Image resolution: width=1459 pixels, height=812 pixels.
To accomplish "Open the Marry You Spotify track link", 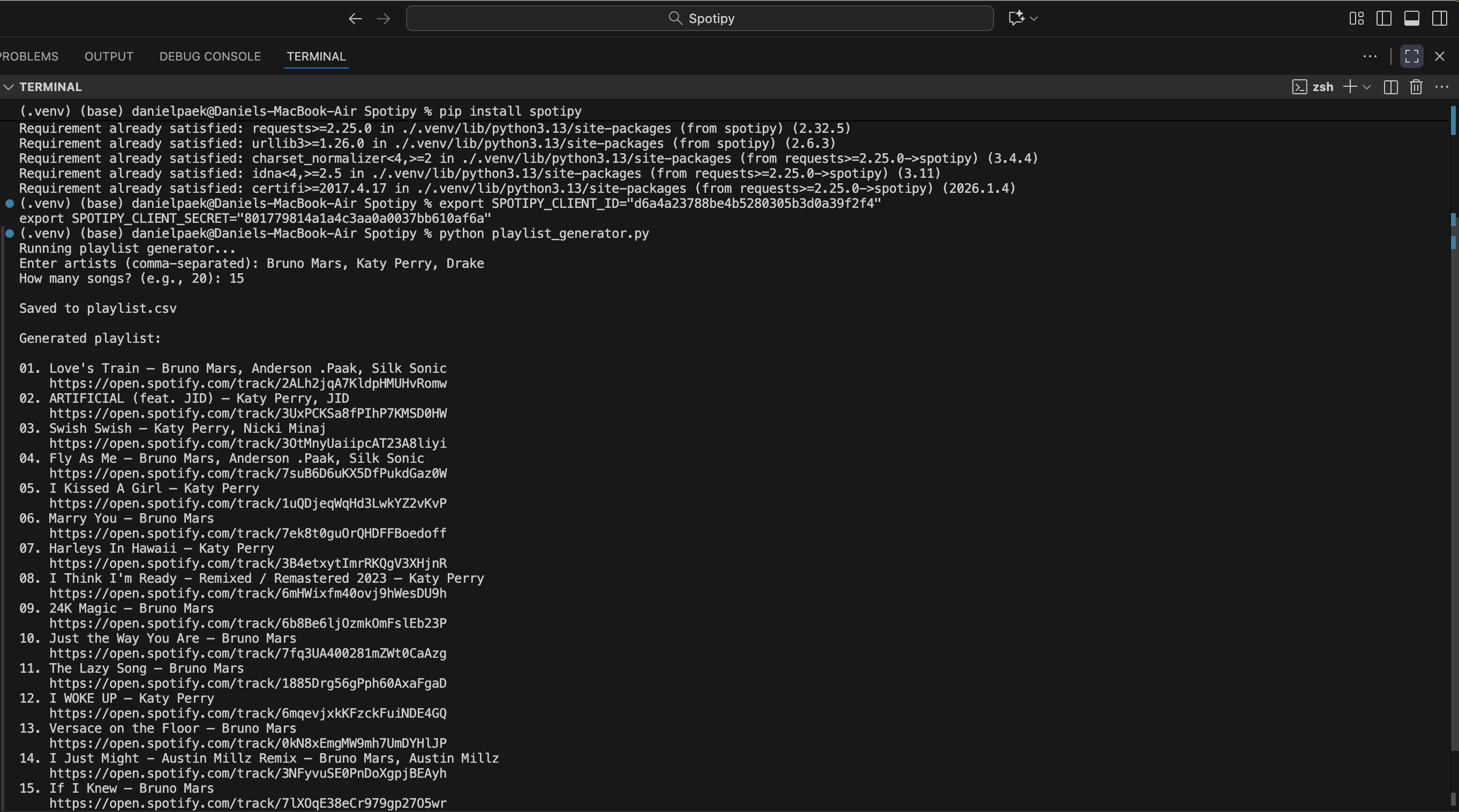I will click(x=247, y=533).
